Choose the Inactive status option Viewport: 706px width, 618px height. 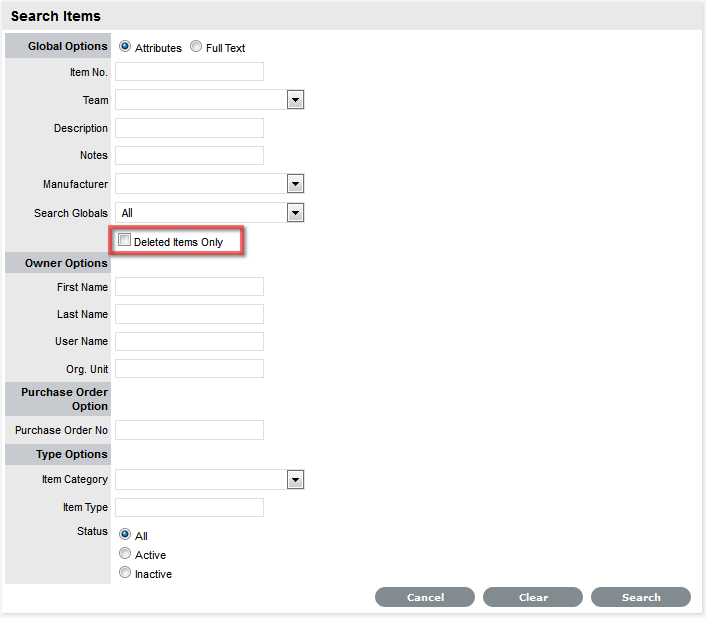tap(125, 573)
